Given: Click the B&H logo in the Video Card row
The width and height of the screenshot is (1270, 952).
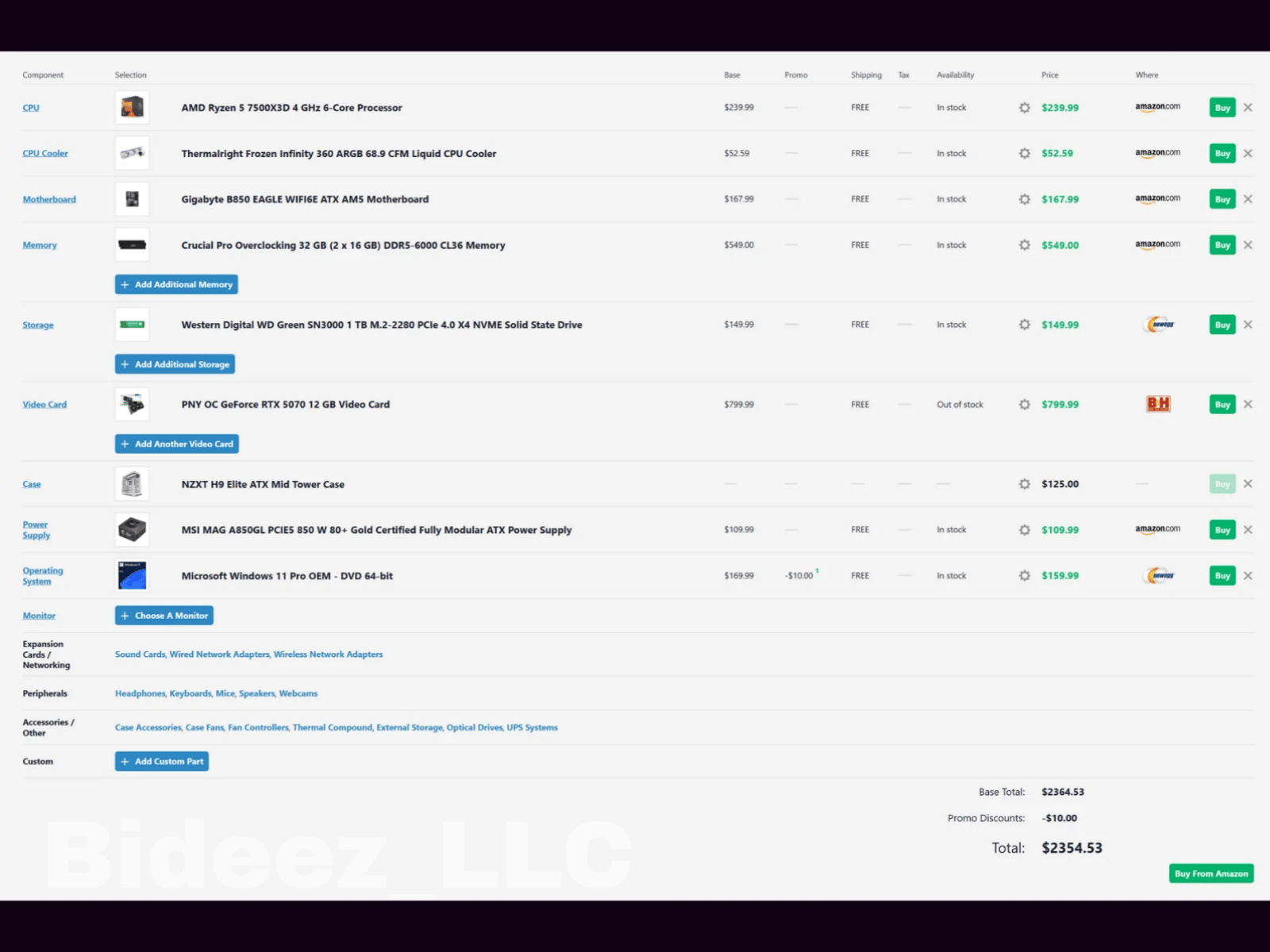Looking at the screenshot, I should point(1158,404).
